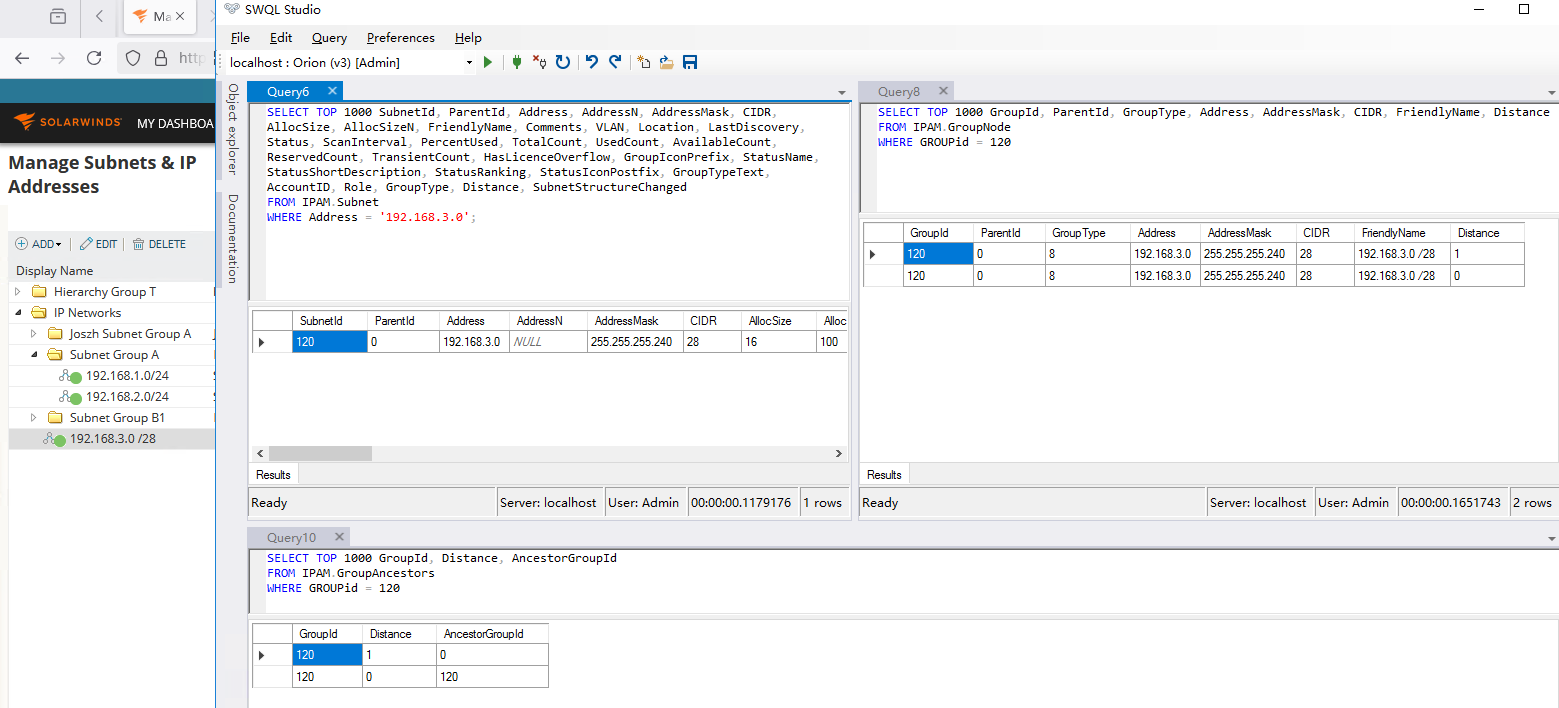Screen dimensions: 1559x708
Task: Run the query with the green play icon
Action: tap(488, 62)
